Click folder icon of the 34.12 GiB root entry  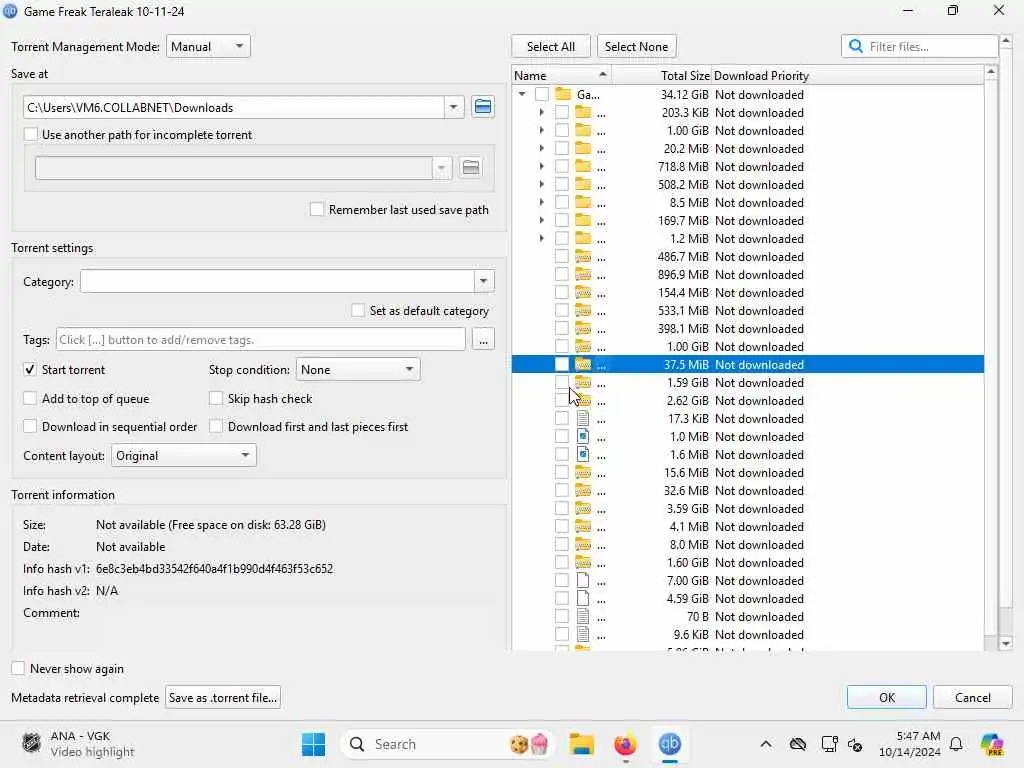click(563, 94)
